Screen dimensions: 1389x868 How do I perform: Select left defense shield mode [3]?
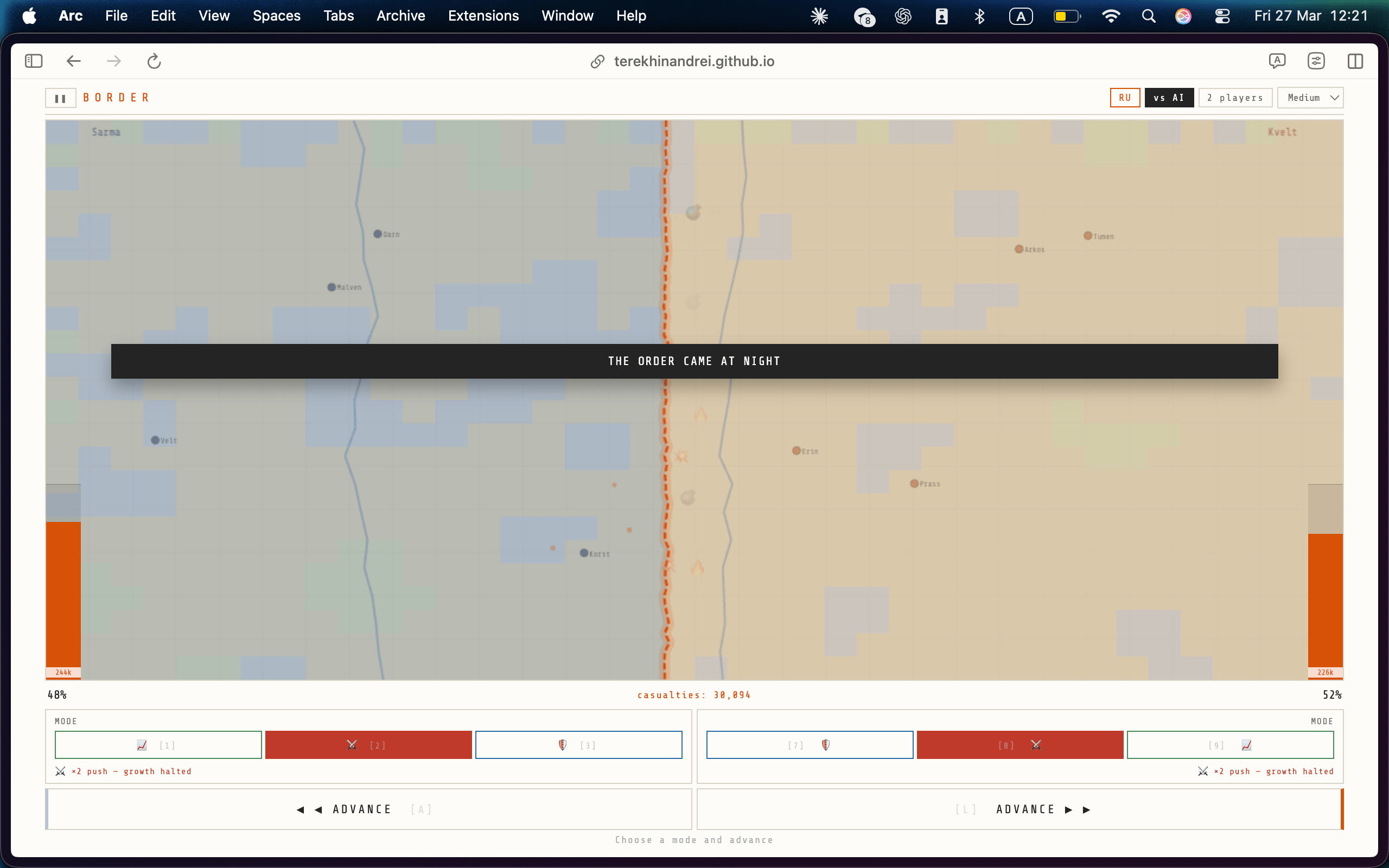click(x=578, y=744)
